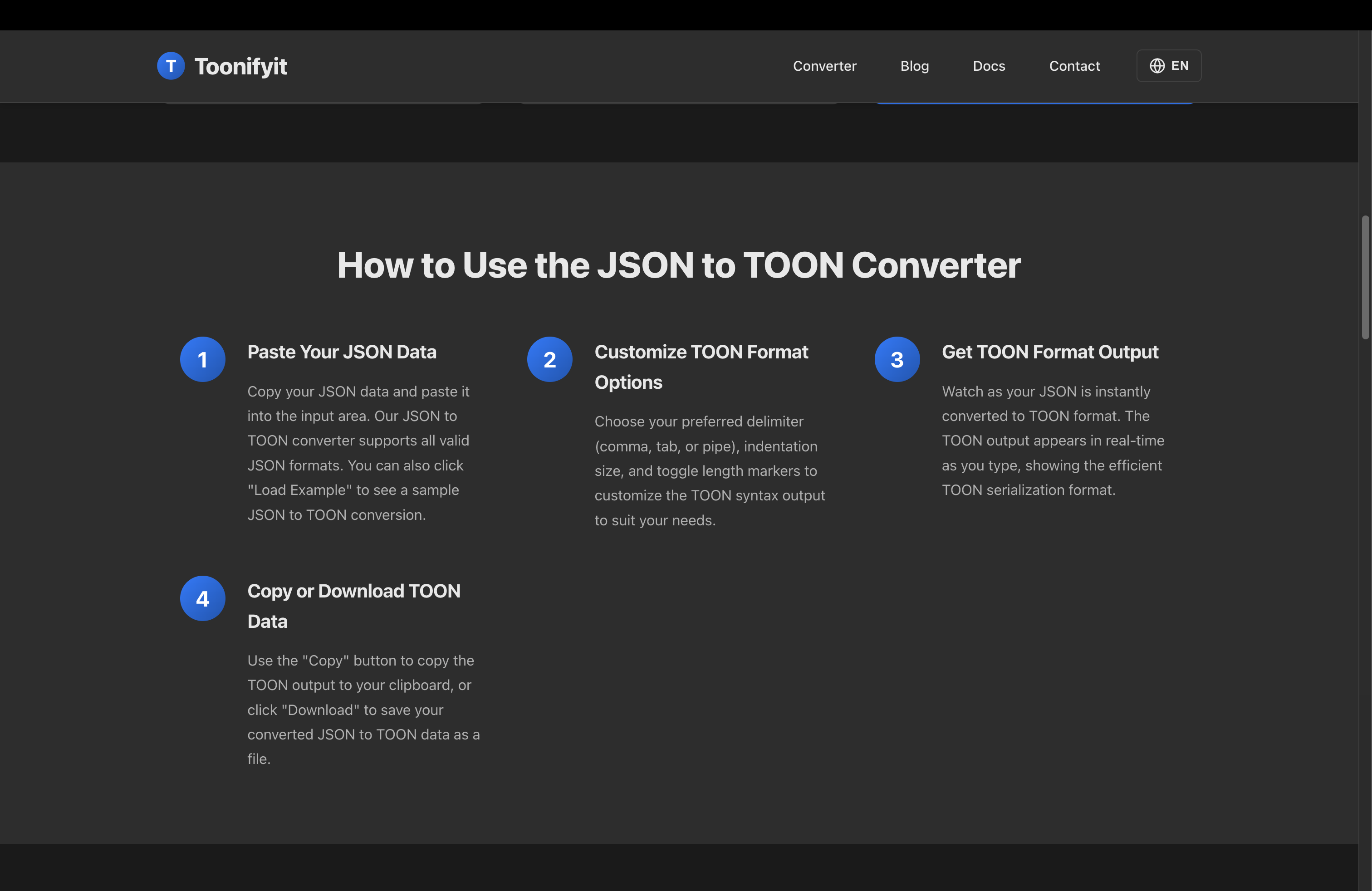Click the numbered badge for step 2
The image size is (1372, 891).
pyautogui.click(x=549, y=358)
